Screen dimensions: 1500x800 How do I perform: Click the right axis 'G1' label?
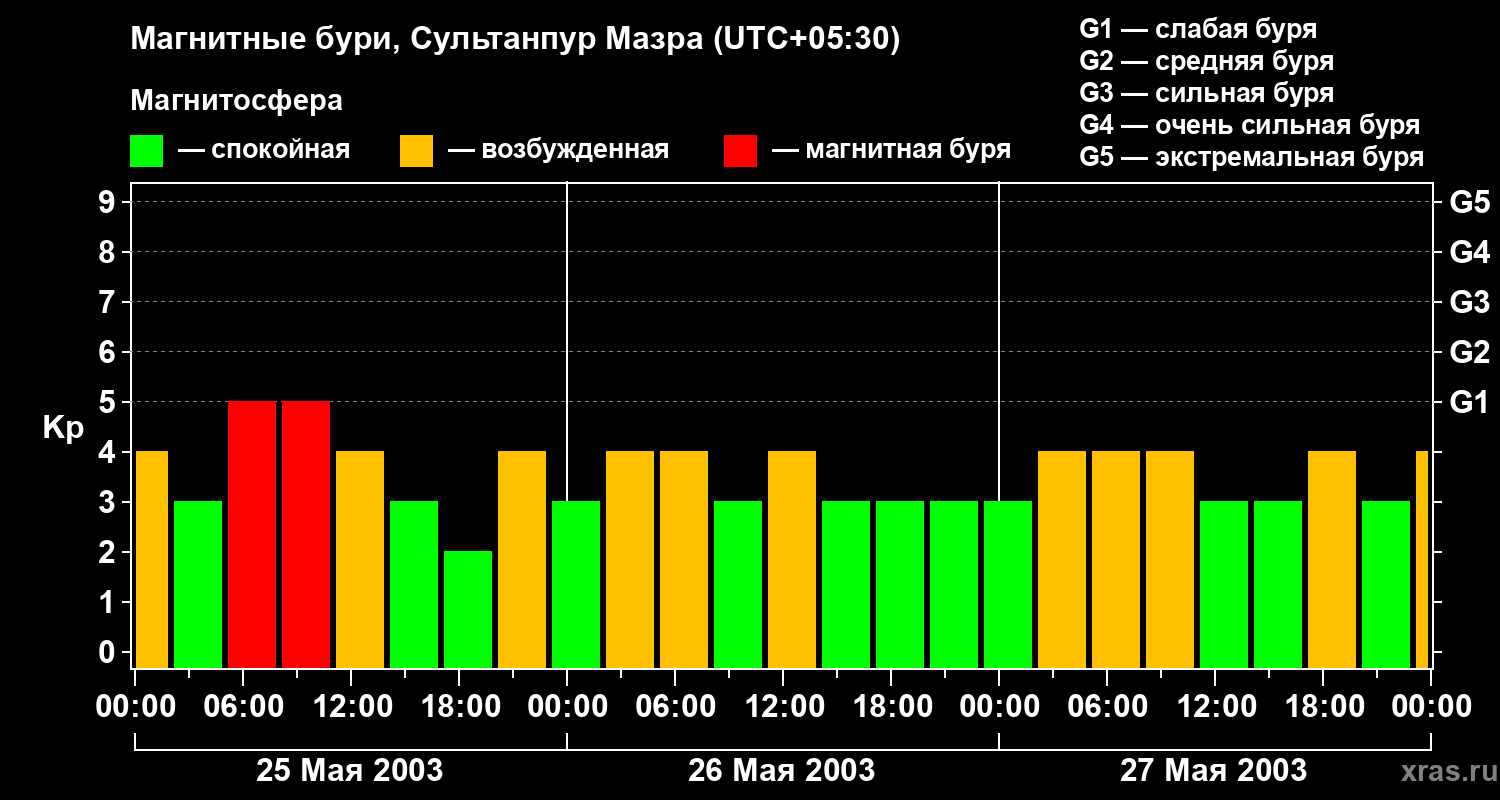point(1470,403)
